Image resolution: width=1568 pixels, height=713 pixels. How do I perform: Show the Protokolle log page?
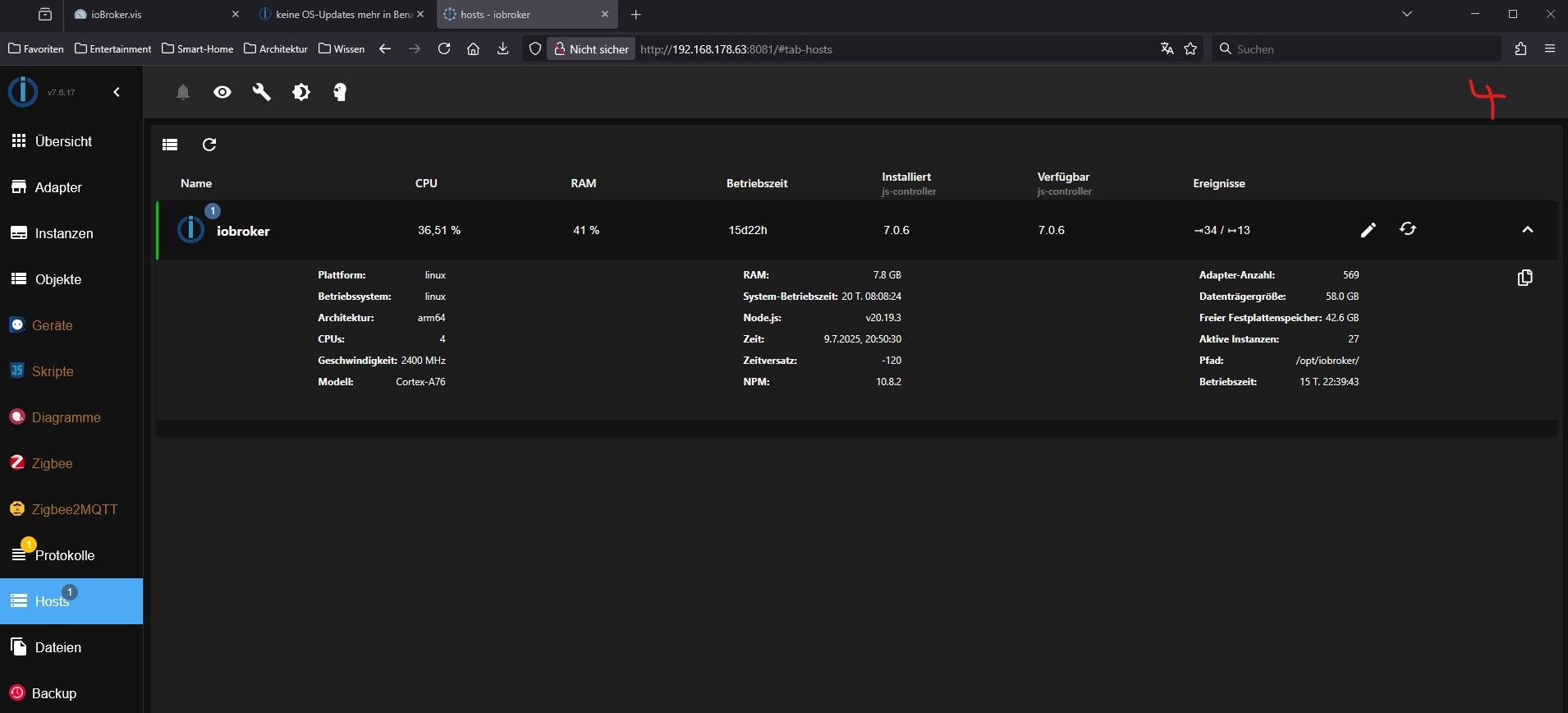click(71, 555)
